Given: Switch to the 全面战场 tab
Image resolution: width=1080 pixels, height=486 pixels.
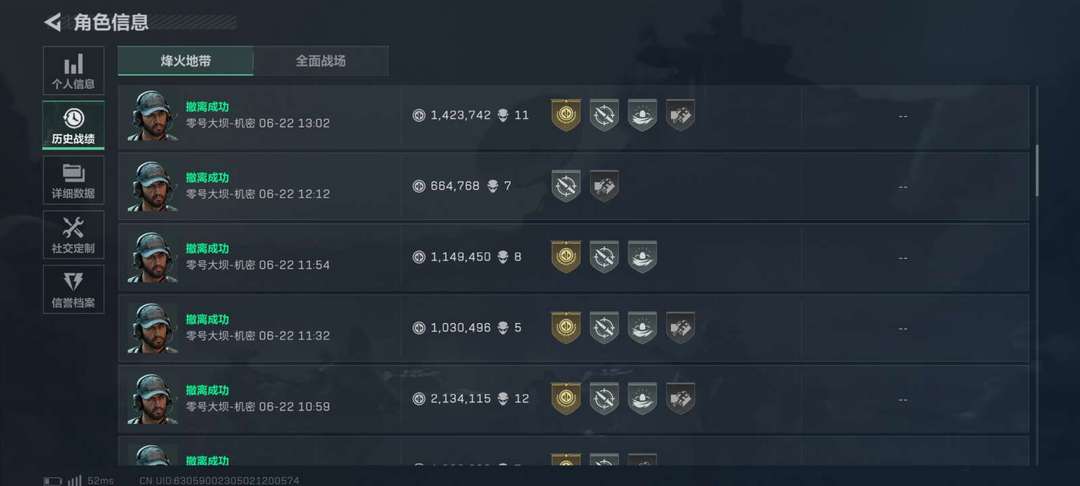Looking at the screenshot, I should point(321,61).
